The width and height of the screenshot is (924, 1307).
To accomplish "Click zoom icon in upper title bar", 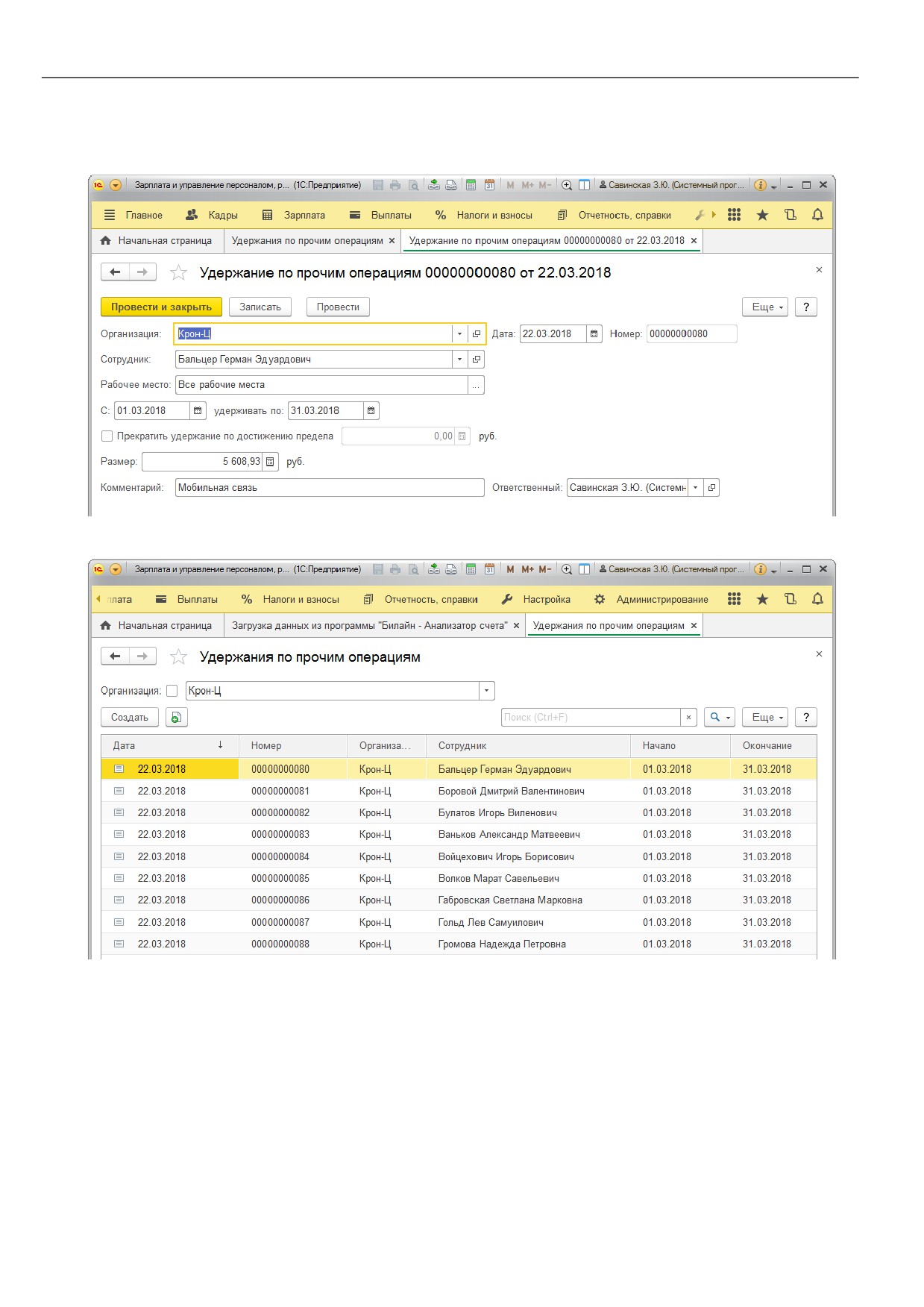I will [x=567, y=185].
